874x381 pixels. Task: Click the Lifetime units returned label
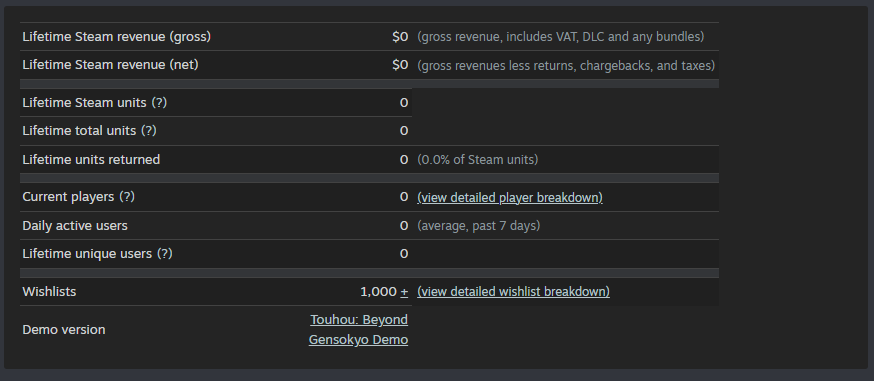click(x=91, y=160)
